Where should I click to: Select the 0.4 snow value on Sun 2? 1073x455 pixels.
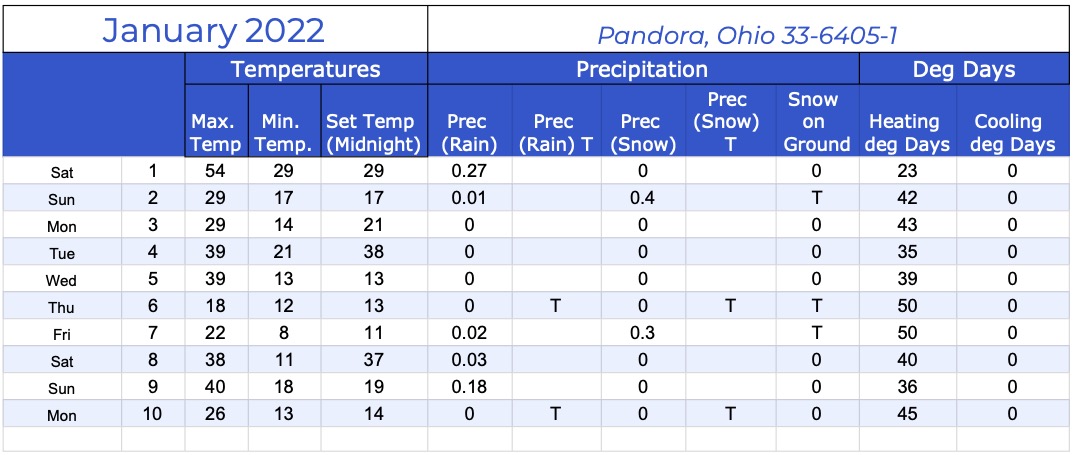tap(643, 198)
